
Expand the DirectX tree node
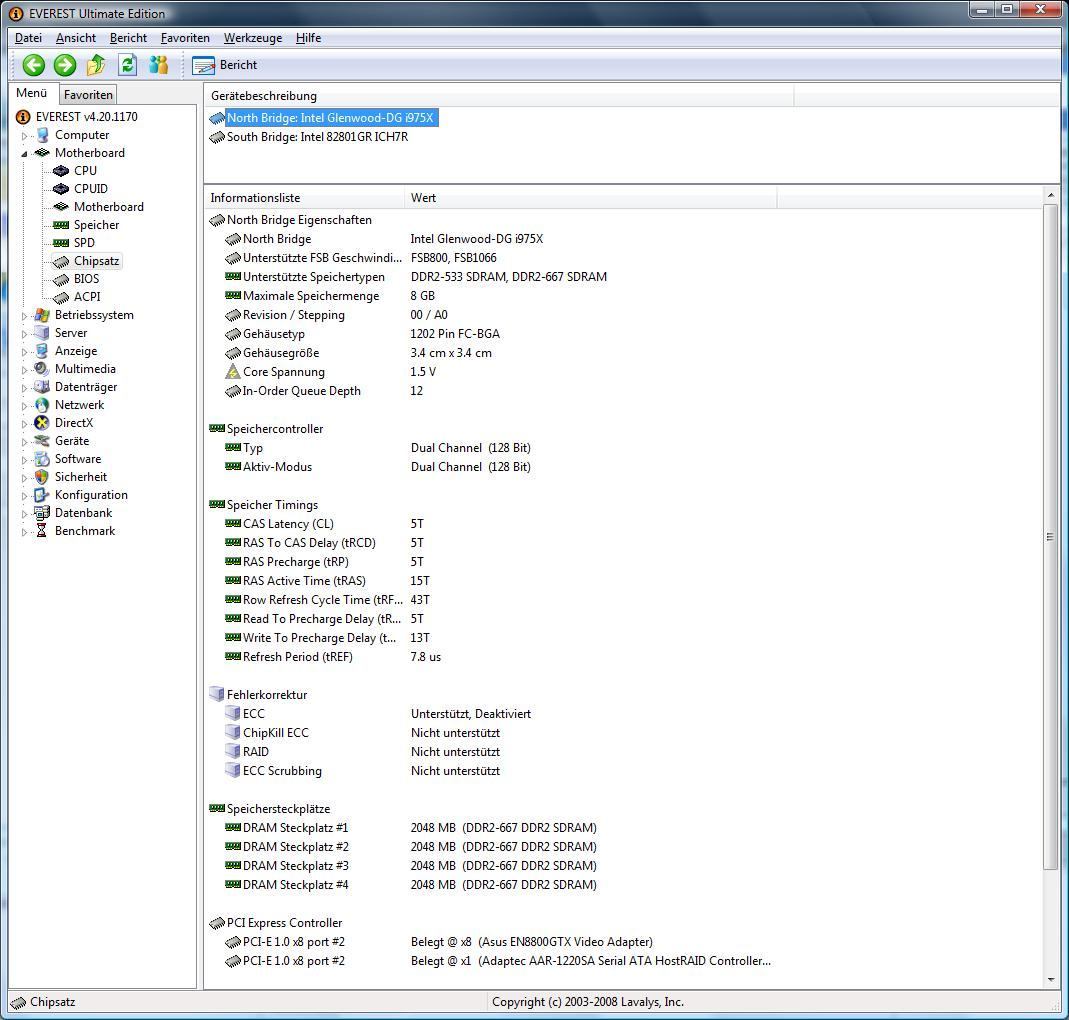tap(25, 423)
